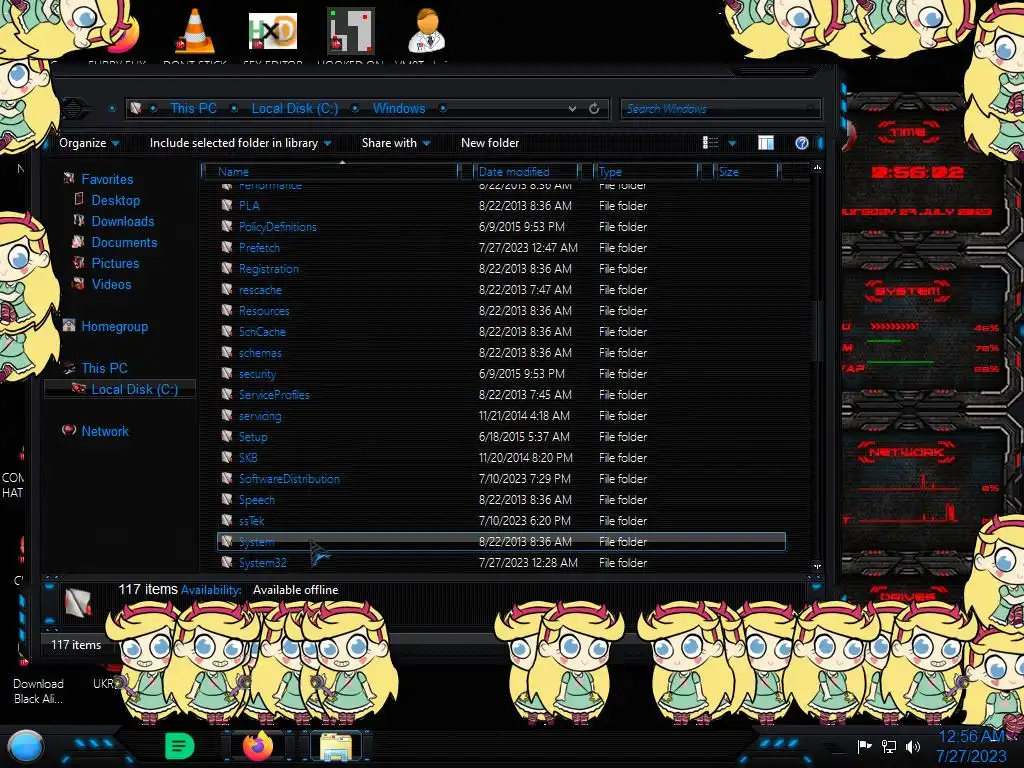This screenshot has width=1024, height=768.
Task: Select the PolicyDefinitions folder
Action: coord(277,227)
